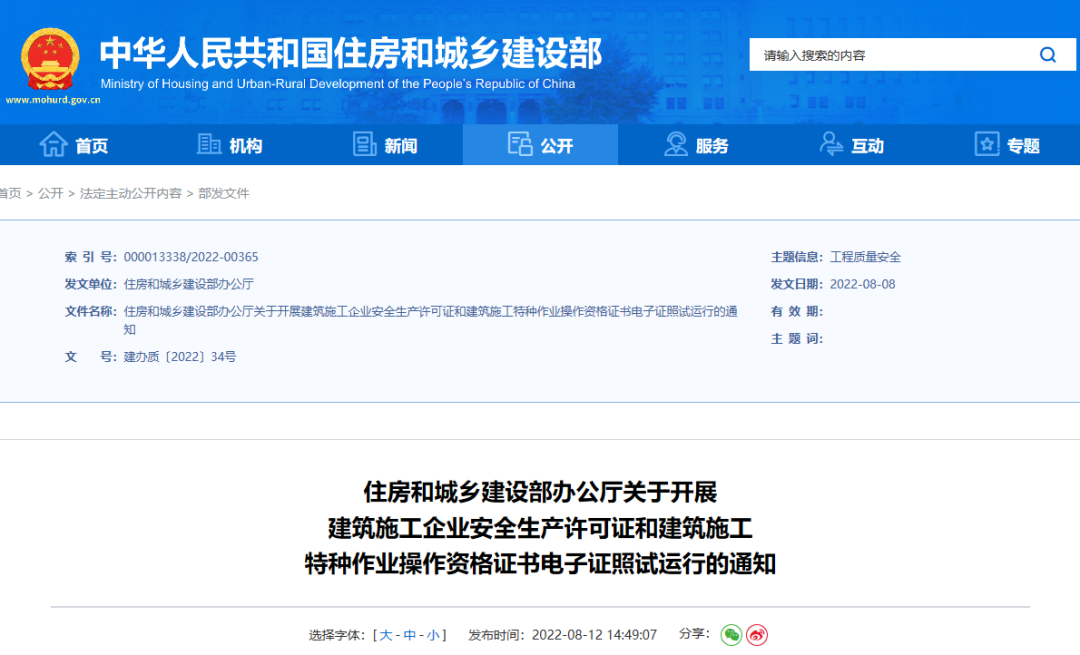Screen dimensions: 1080x655
Task: Click the person icon beside 服务
Action: coord(674,144)
